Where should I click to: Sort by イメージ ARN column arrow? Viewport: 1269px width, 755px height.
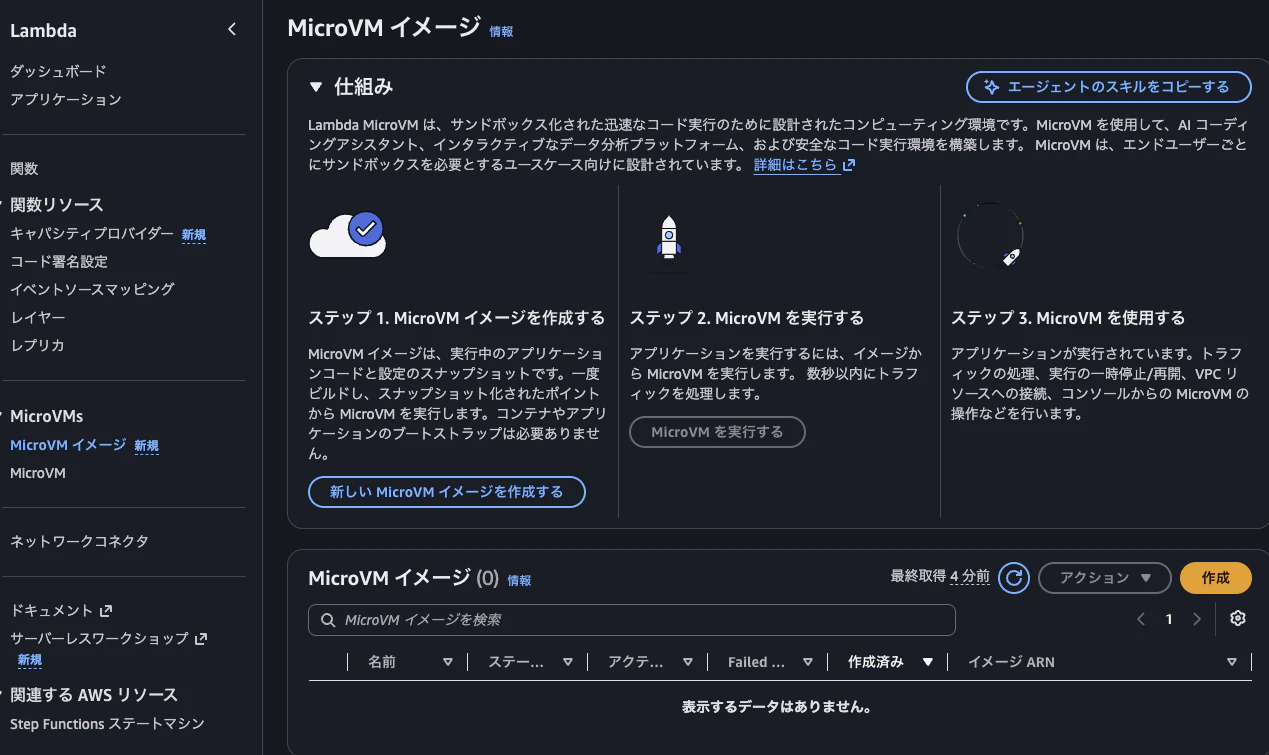[1231, 662]
